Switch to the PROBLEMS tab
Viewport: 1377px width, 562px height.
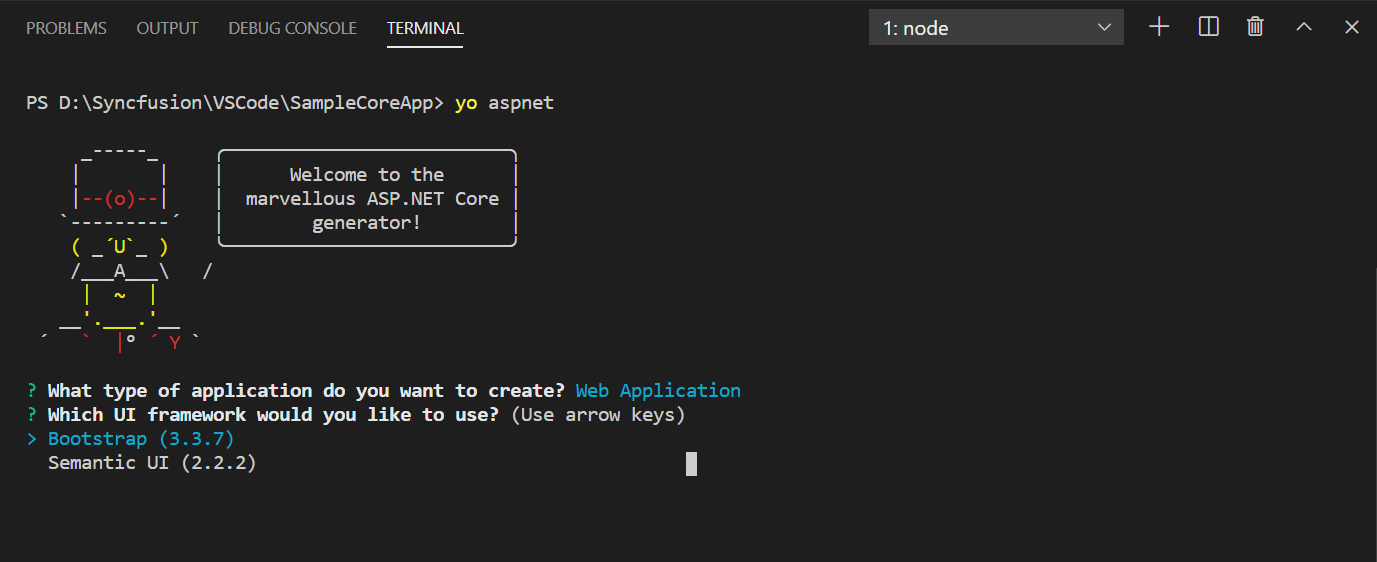(66, 28)
